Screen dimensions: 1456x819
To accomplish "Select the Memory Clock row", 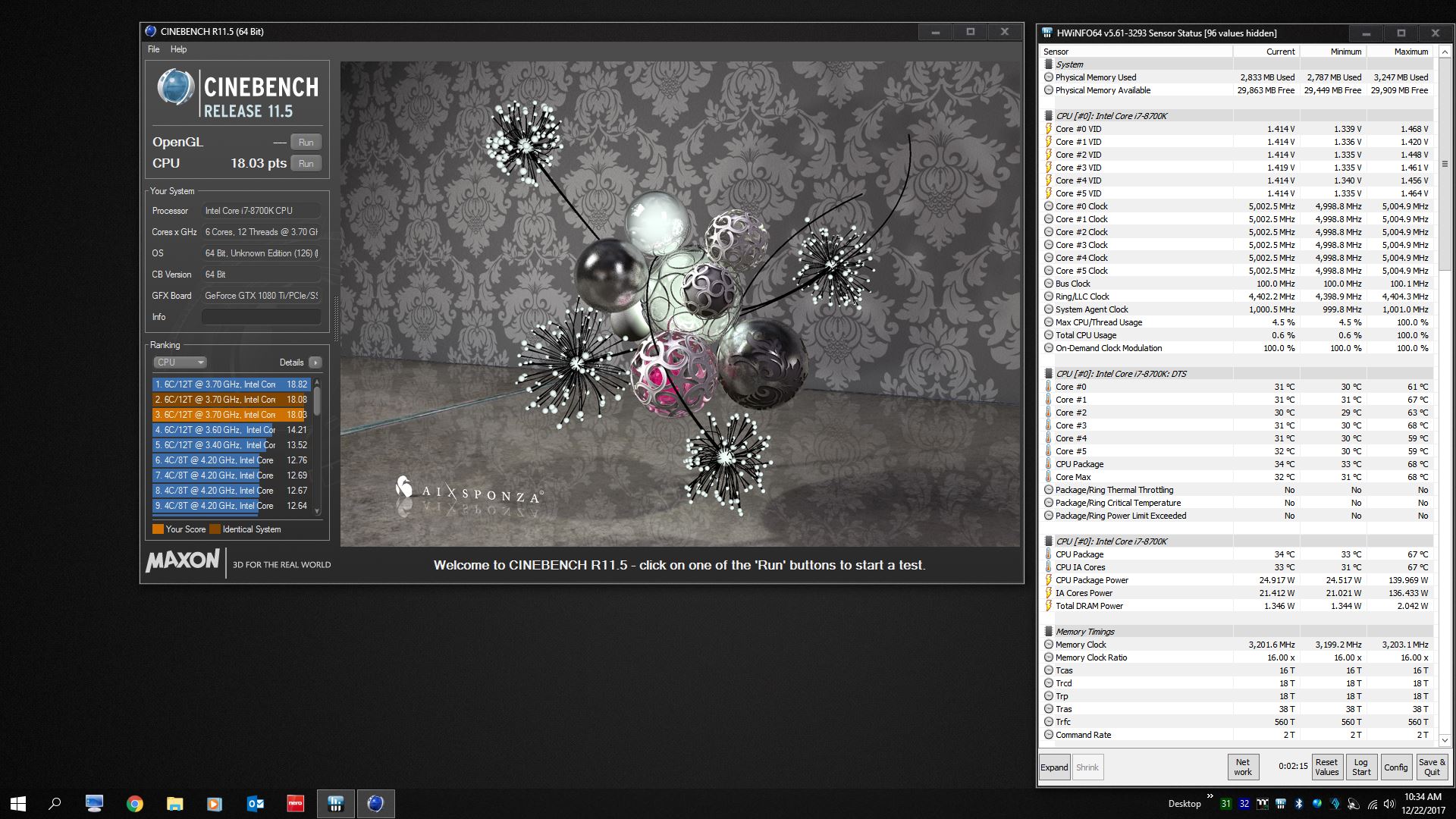I will click(x=1238, y=645).
